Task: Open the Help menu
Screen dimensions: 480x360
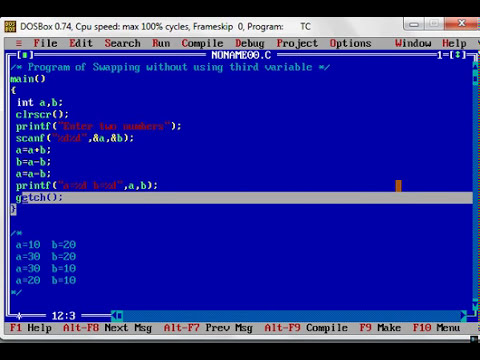Action: click(x=454, y=43)
